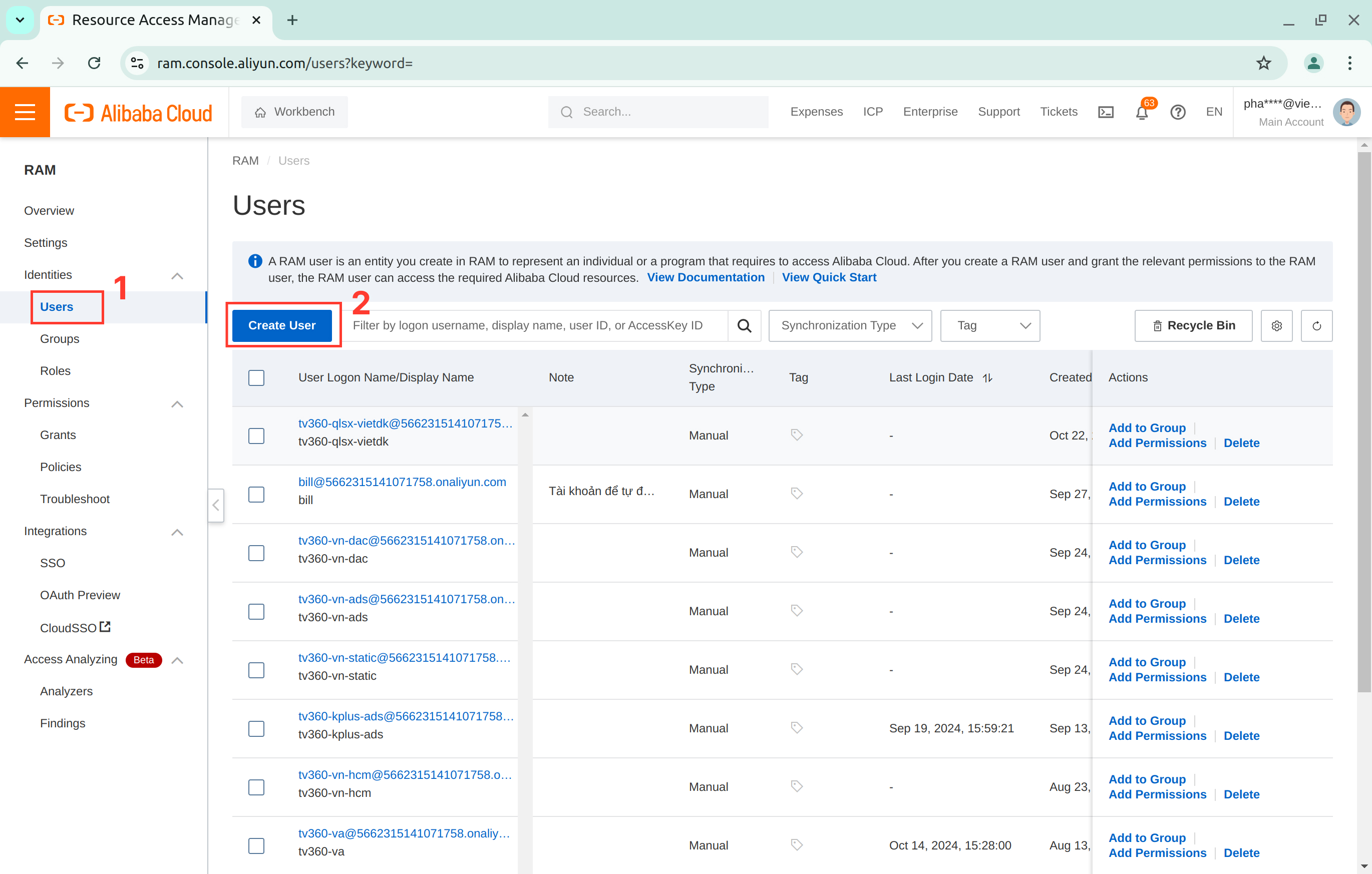Image resolution: width=1372 pixels, height=874 pixels.
Task: Edit tag icon for tv360-vn-static row
Action: coord(797,669)
